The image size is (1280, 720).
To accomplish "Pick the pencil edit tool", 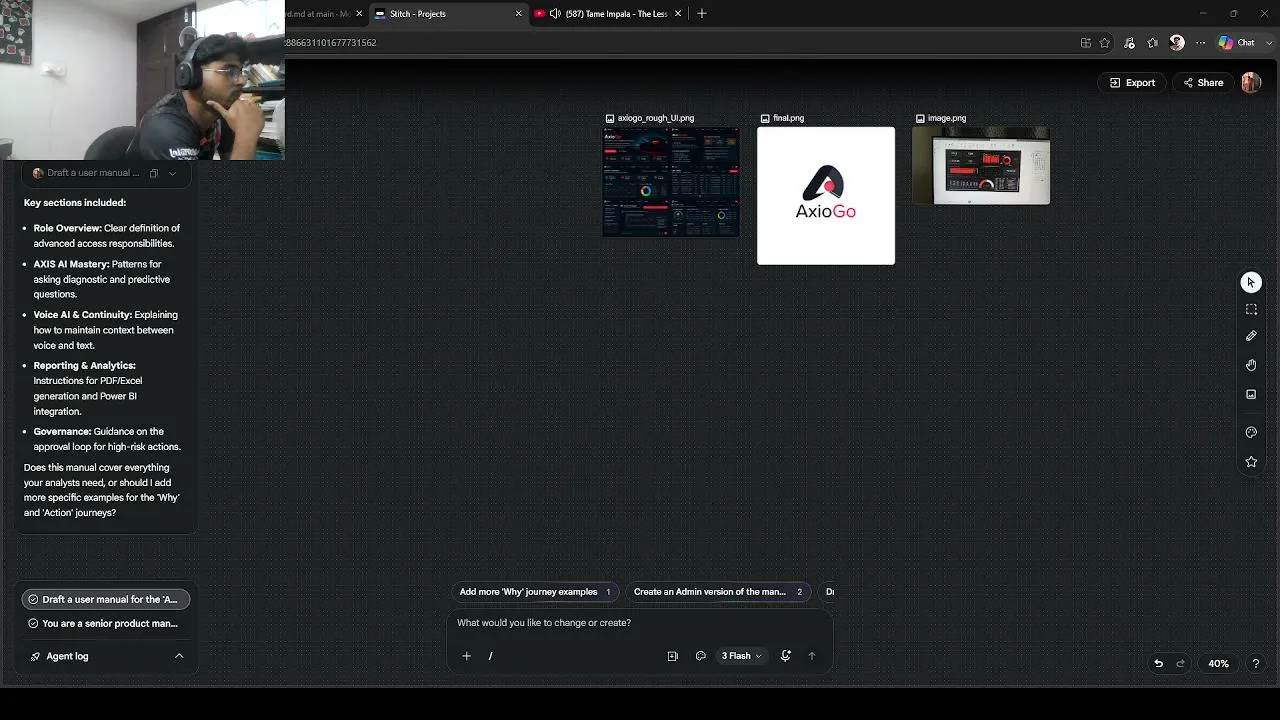I will coord(1251,336).
